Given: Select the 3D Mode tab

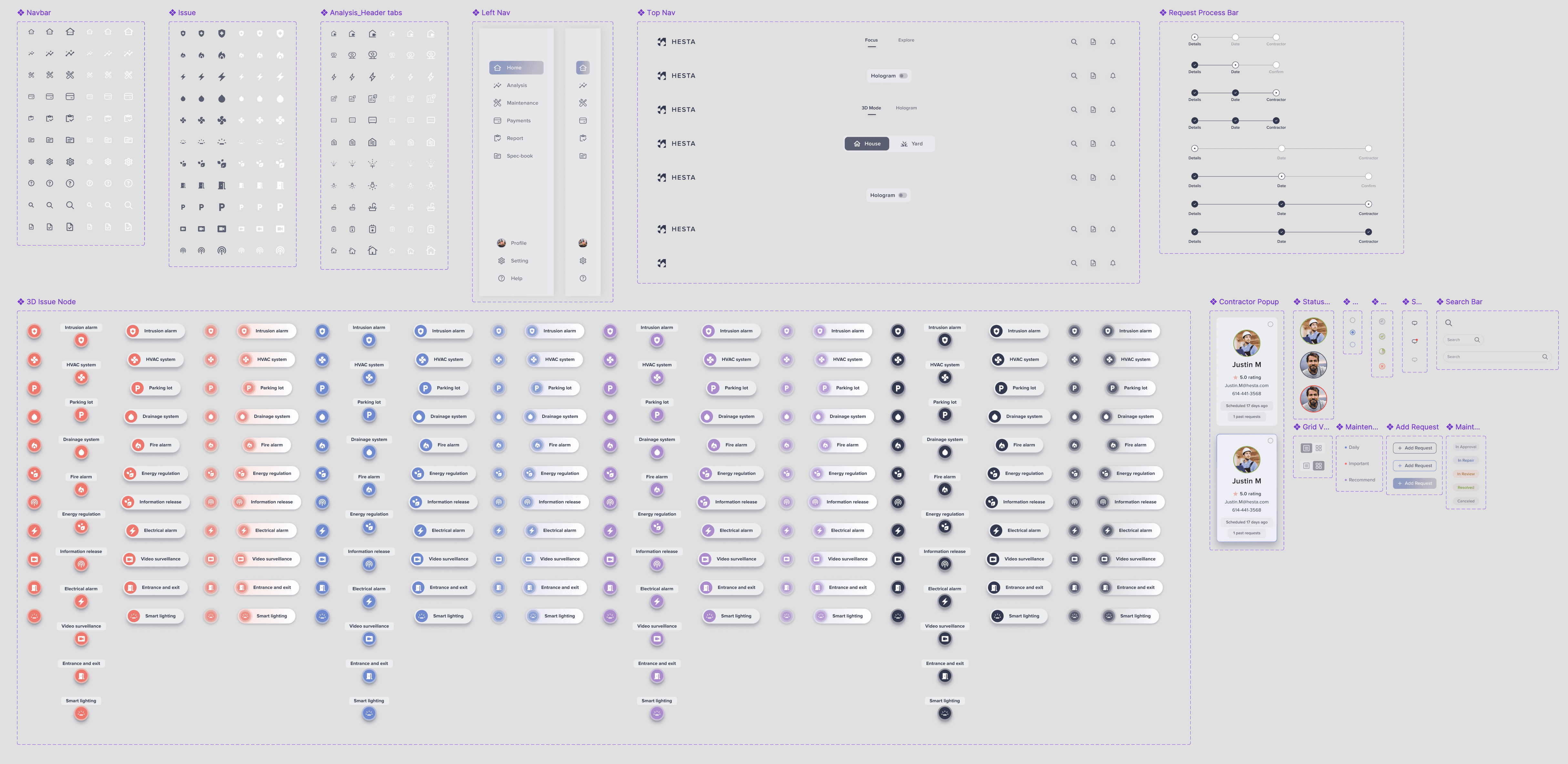Looking at the screenshot, I should pos(871,108).
